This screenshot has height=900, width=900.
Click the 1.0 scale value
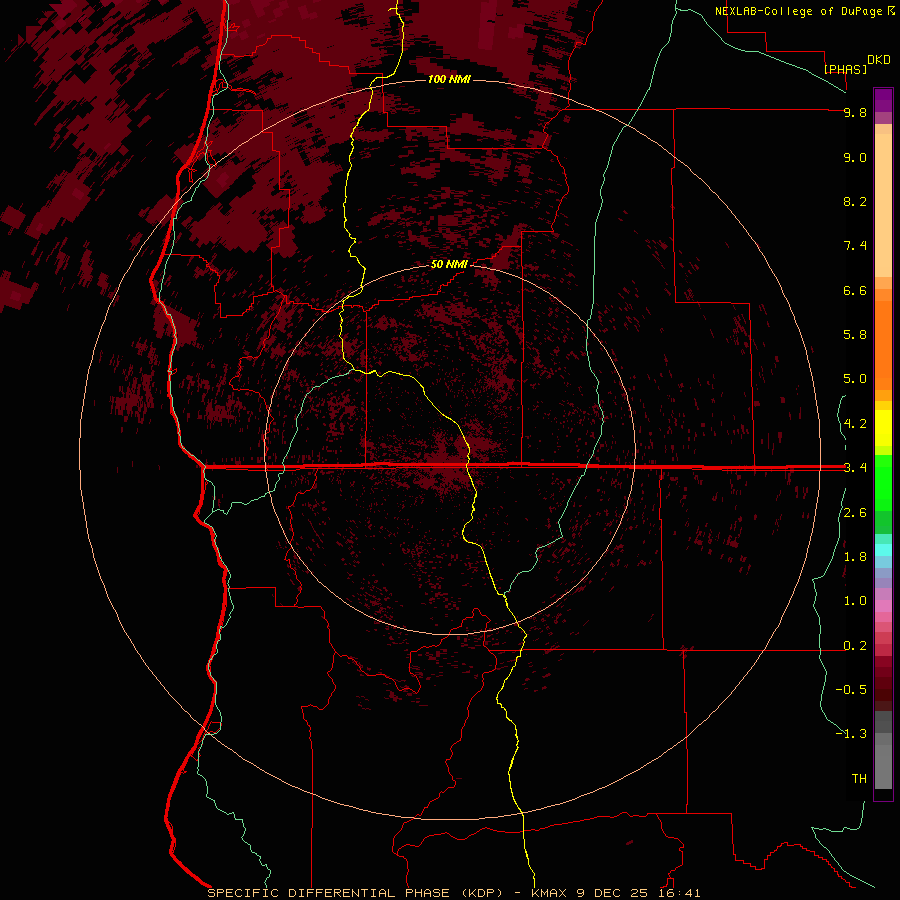855,601
